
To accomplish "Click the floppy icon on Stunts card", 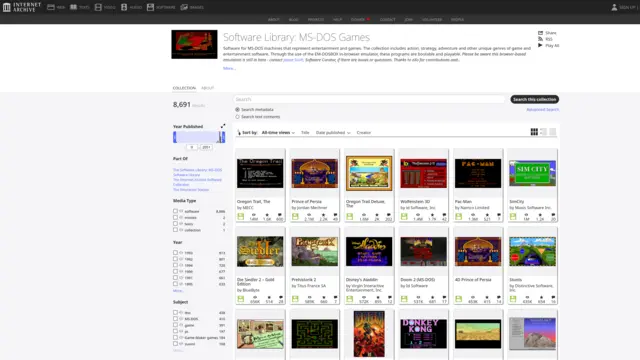I will pyautogui.click(x=513, y=299).
